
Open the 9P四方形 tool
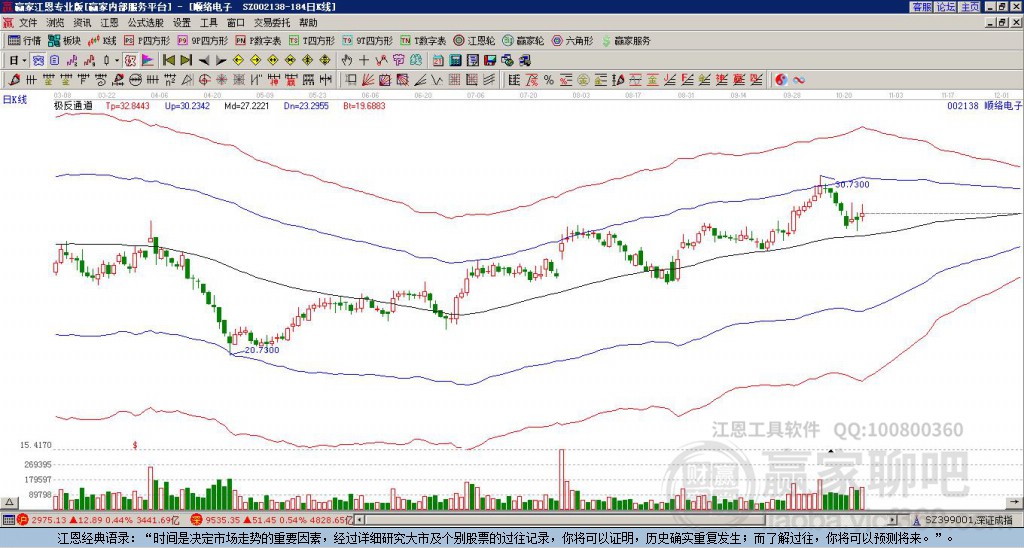click(203, 40)
